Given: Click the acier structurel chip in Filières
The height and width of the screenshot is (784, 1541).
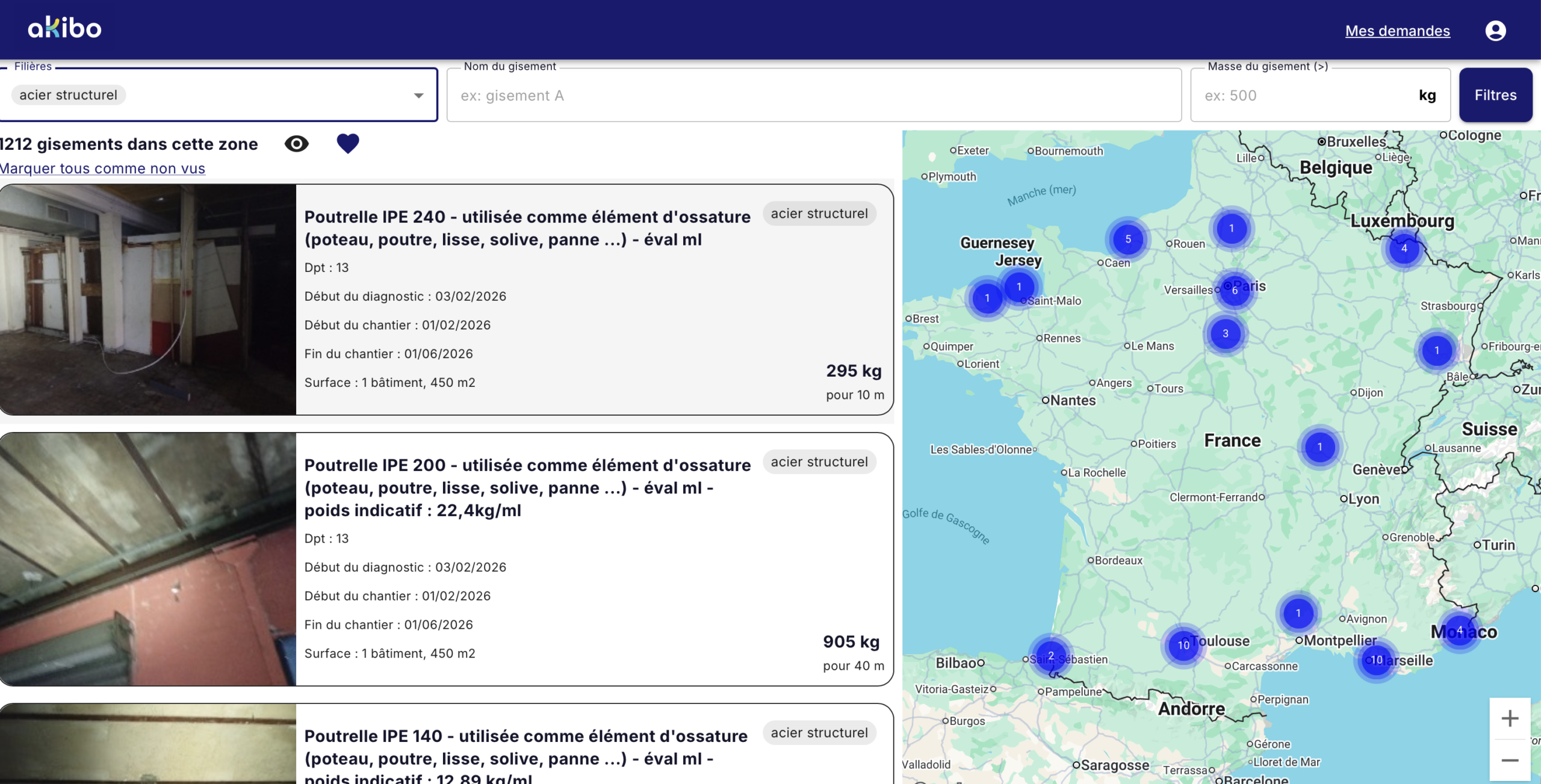Looking at the screenshot, I should 68,95.
